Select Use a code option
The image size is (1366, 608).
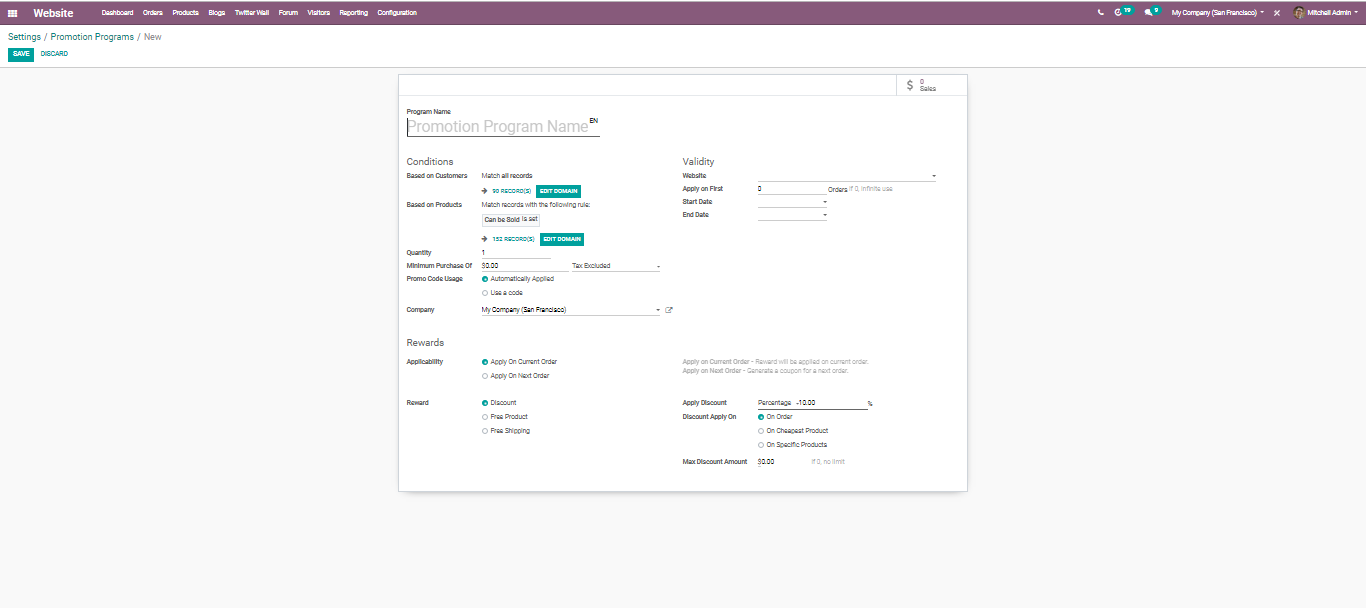485,293
